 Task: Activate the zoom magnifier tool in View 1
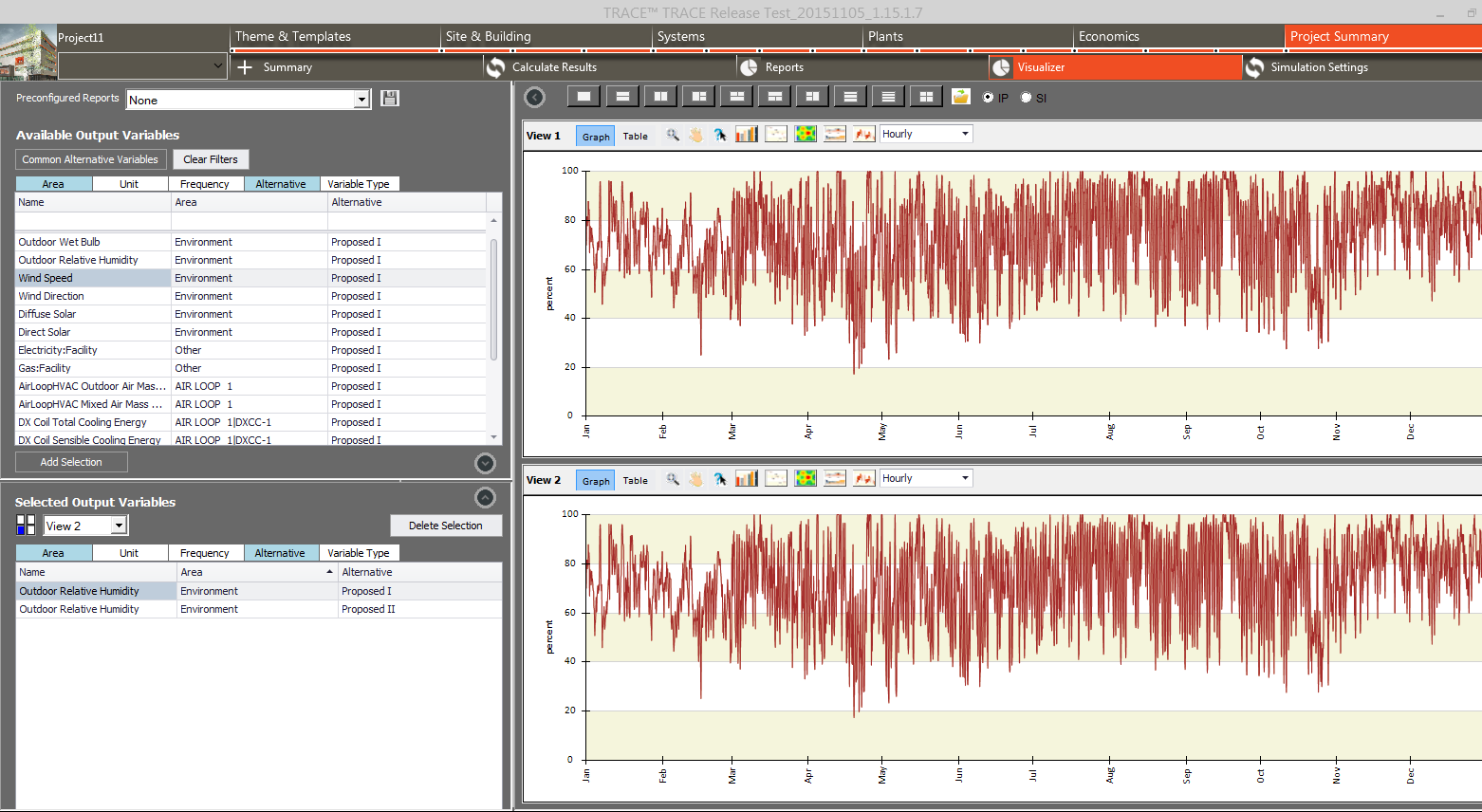[x=673, y=135]
